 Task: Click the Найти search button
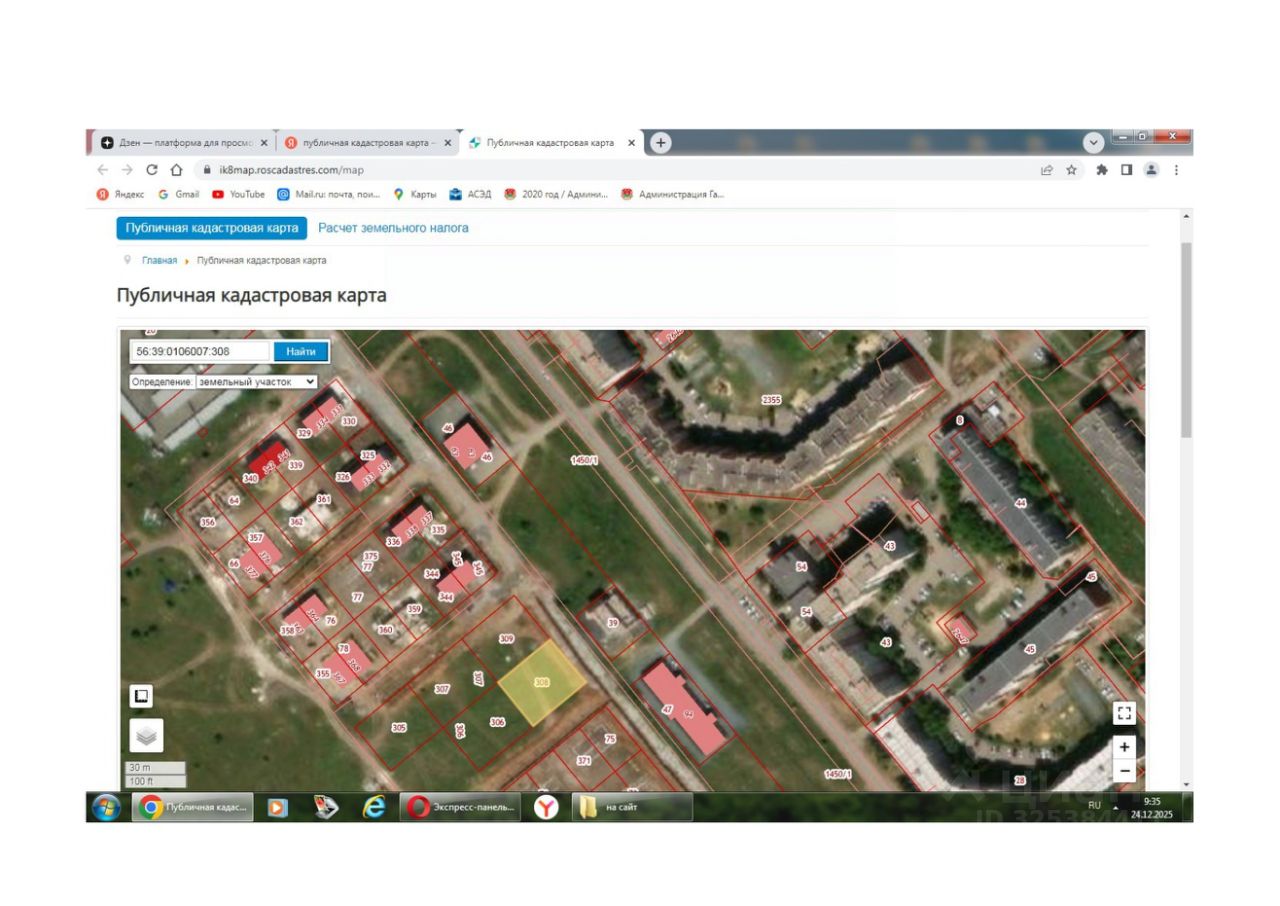[x=301, y=351]
